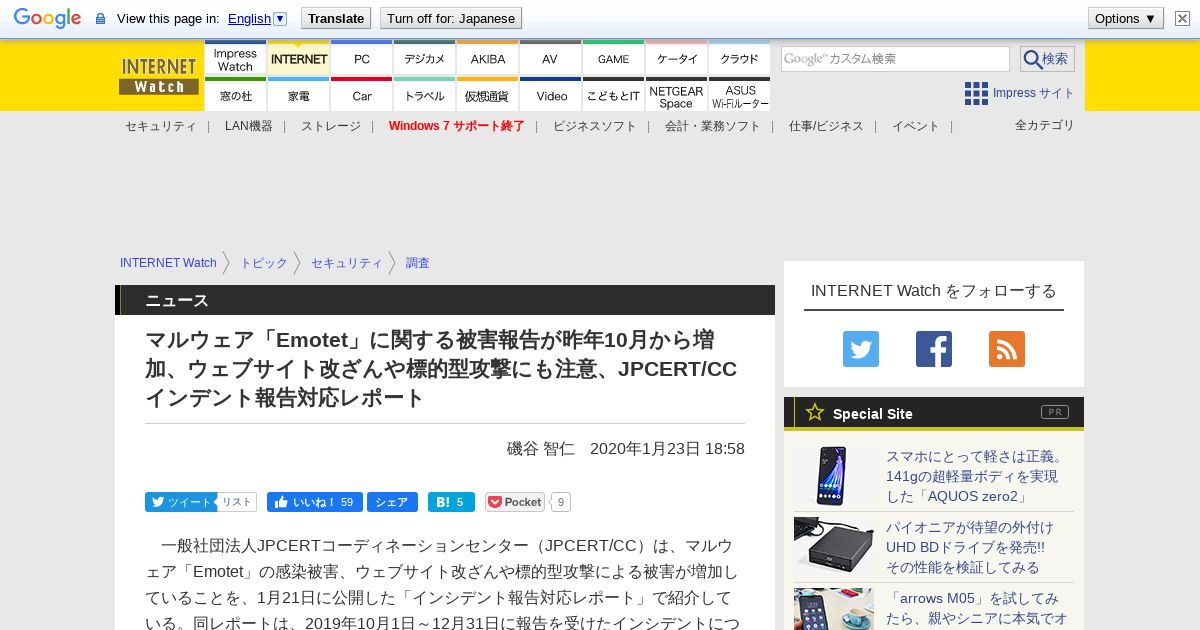The image size is (1200, 630).
Task: Click the arrows M05 thumbnail
Action: click(834, 609)
